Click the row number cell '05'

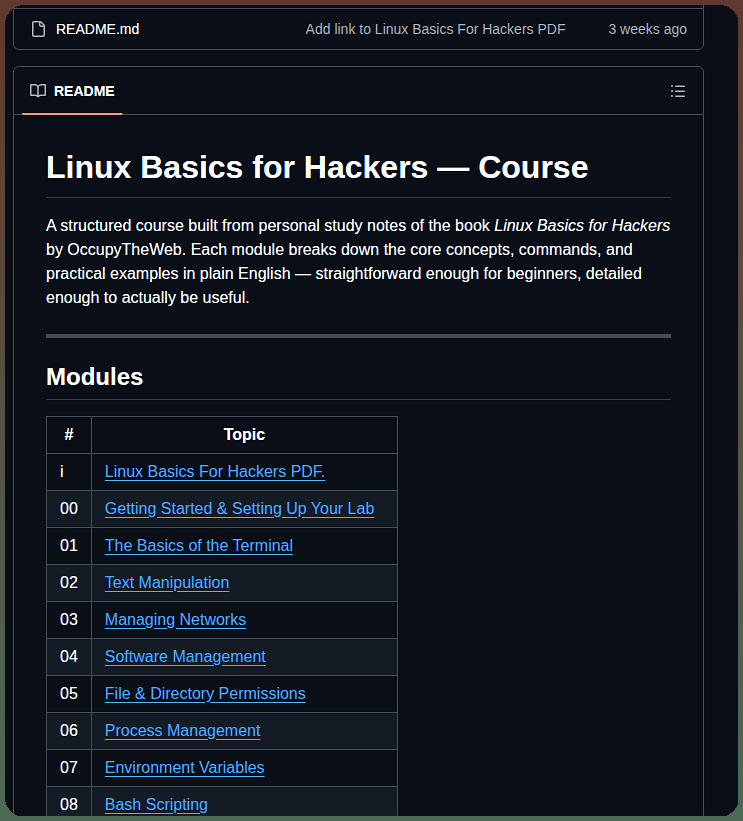(x=69, y=693)
